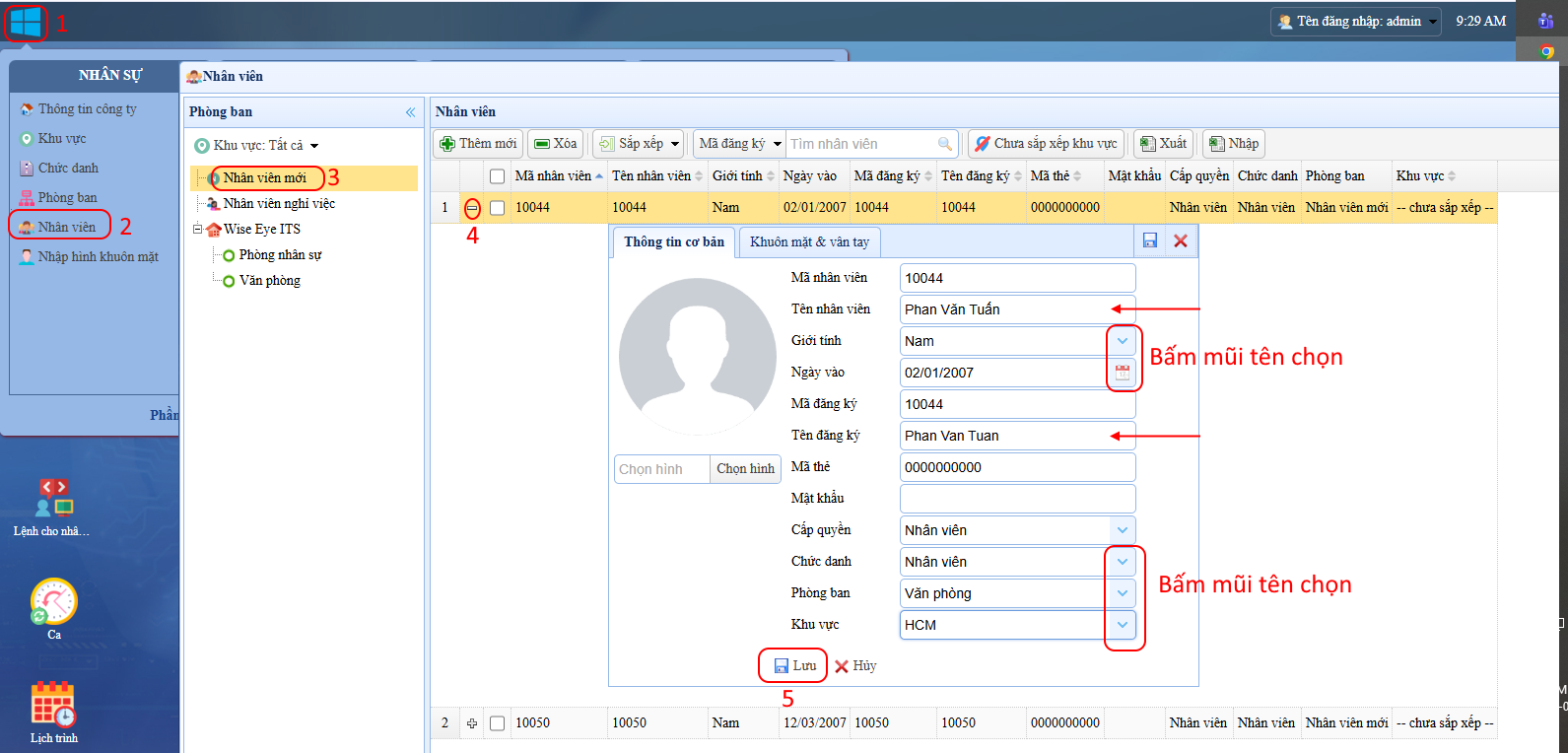Toggle the select-all checkbox in table header
This screenshot has width=1568, height=753.
pos(498,176)
